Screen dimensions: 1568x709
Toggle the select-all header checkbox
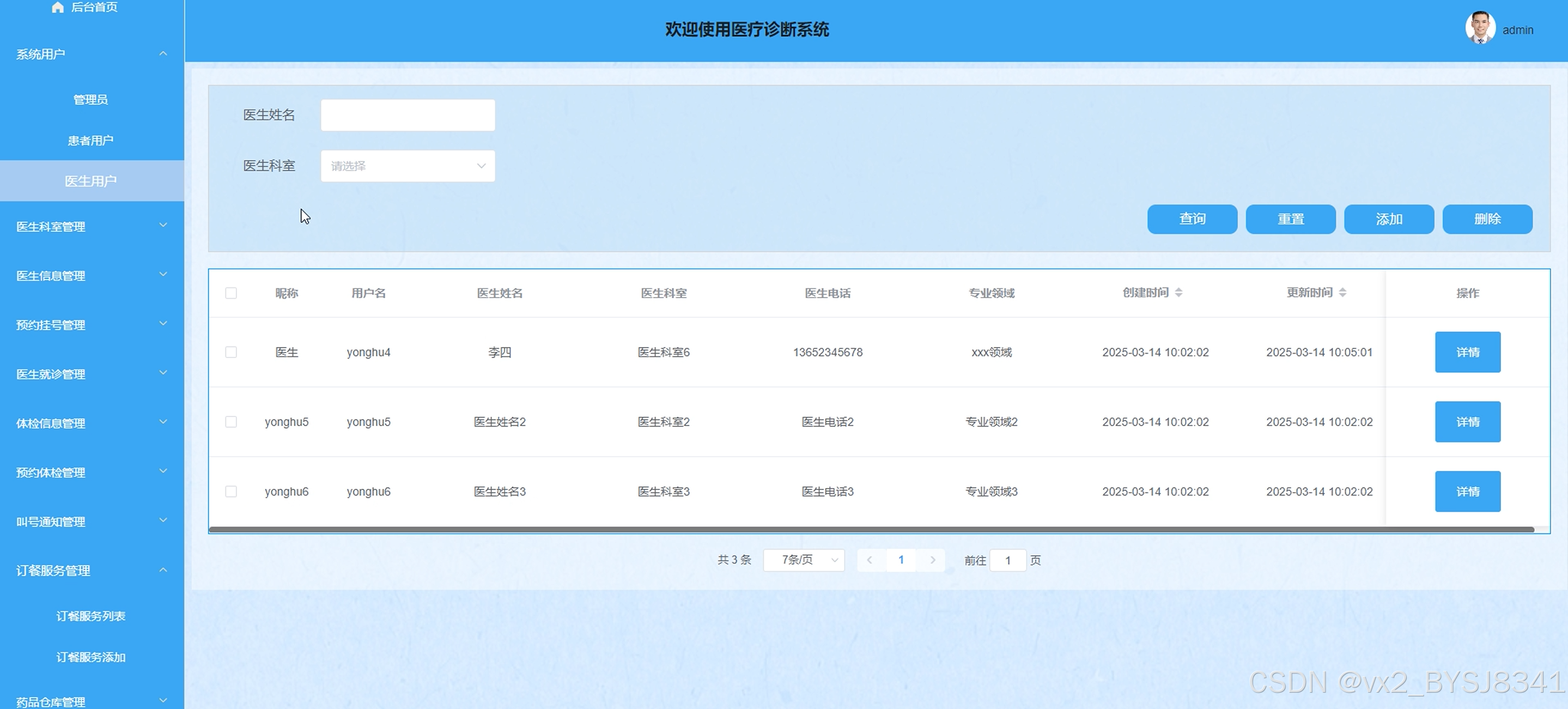pos(230,293)
